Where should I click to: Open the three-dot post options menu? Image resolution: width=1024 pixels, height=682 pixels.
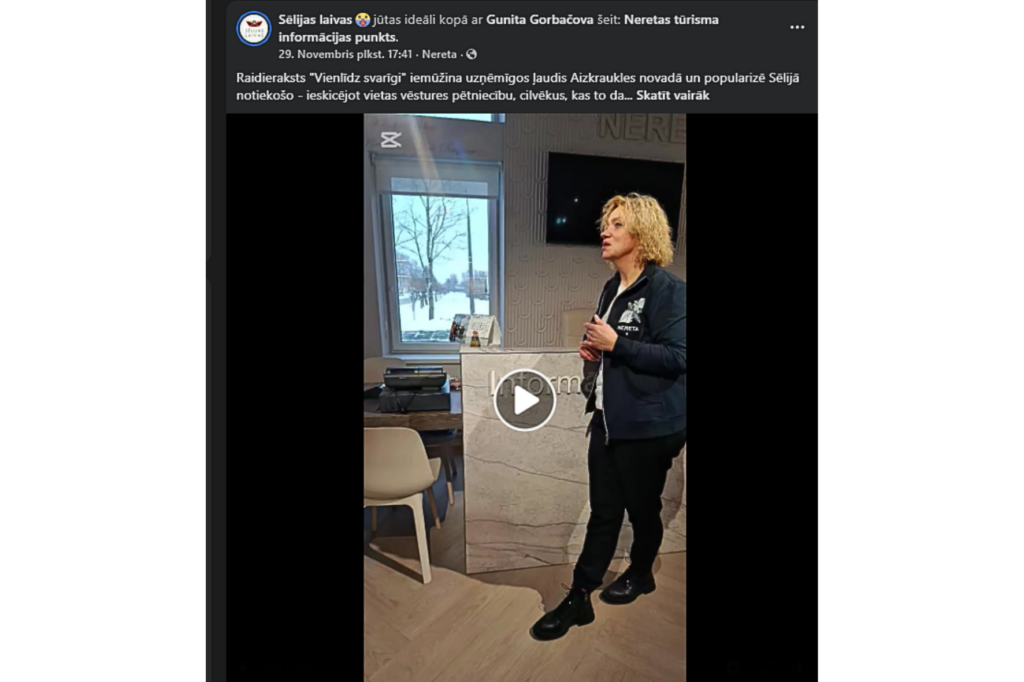tap(797, 27)
